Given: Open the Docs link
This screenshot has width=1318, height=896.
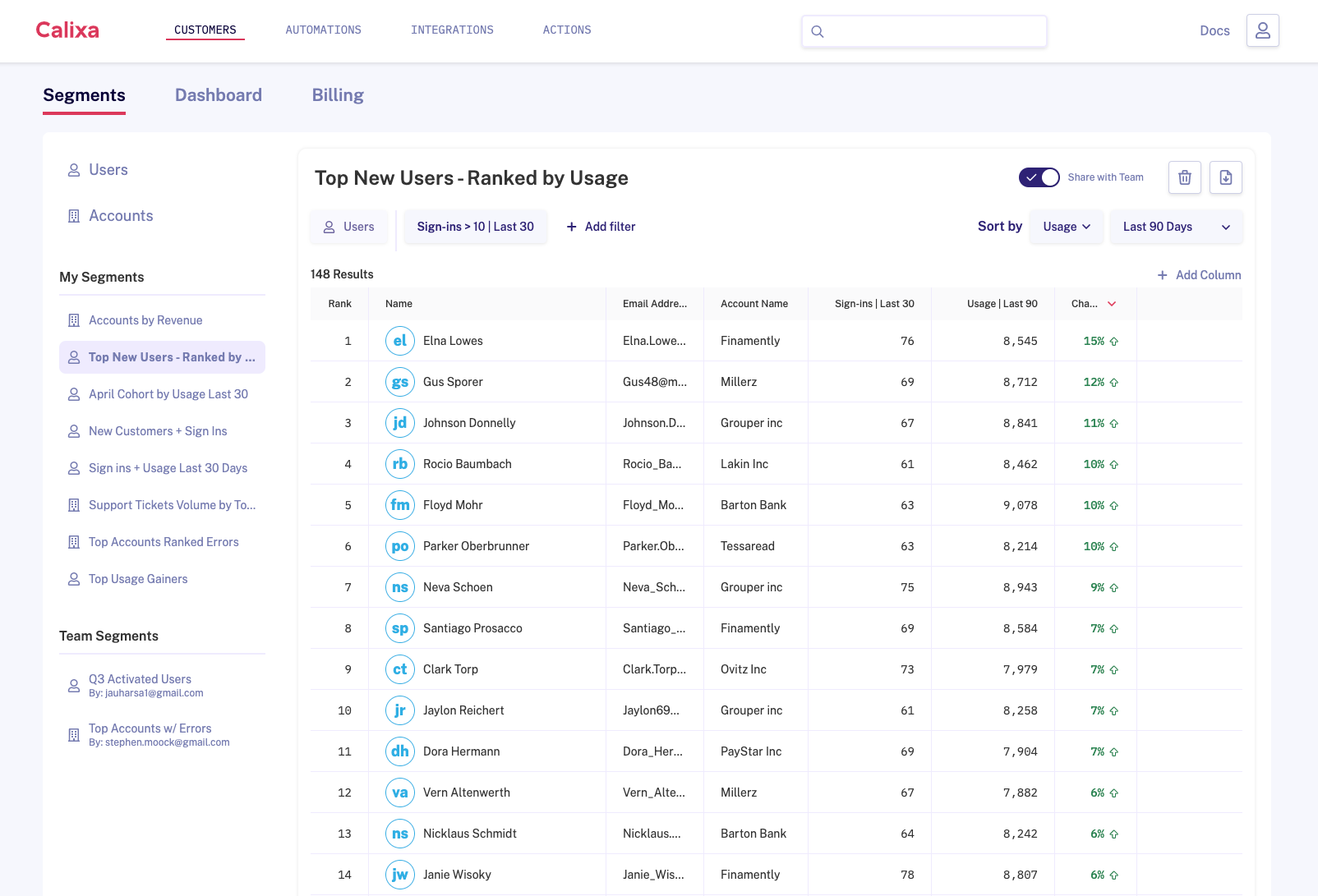Looking at the screenshot, I should pyautogui.click(x=1214, y=30).
